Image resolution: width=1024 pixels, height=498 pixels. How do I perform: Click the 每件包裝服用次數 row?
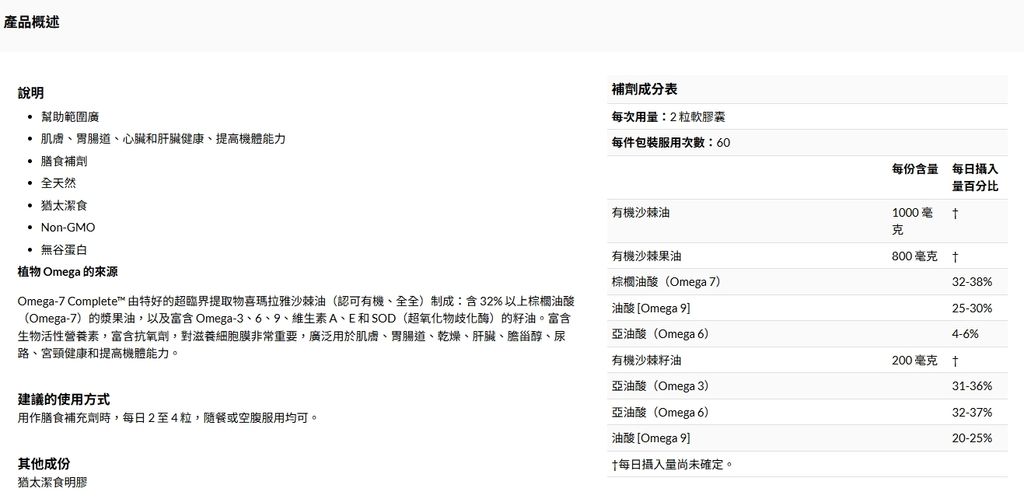tap(670, 143)
